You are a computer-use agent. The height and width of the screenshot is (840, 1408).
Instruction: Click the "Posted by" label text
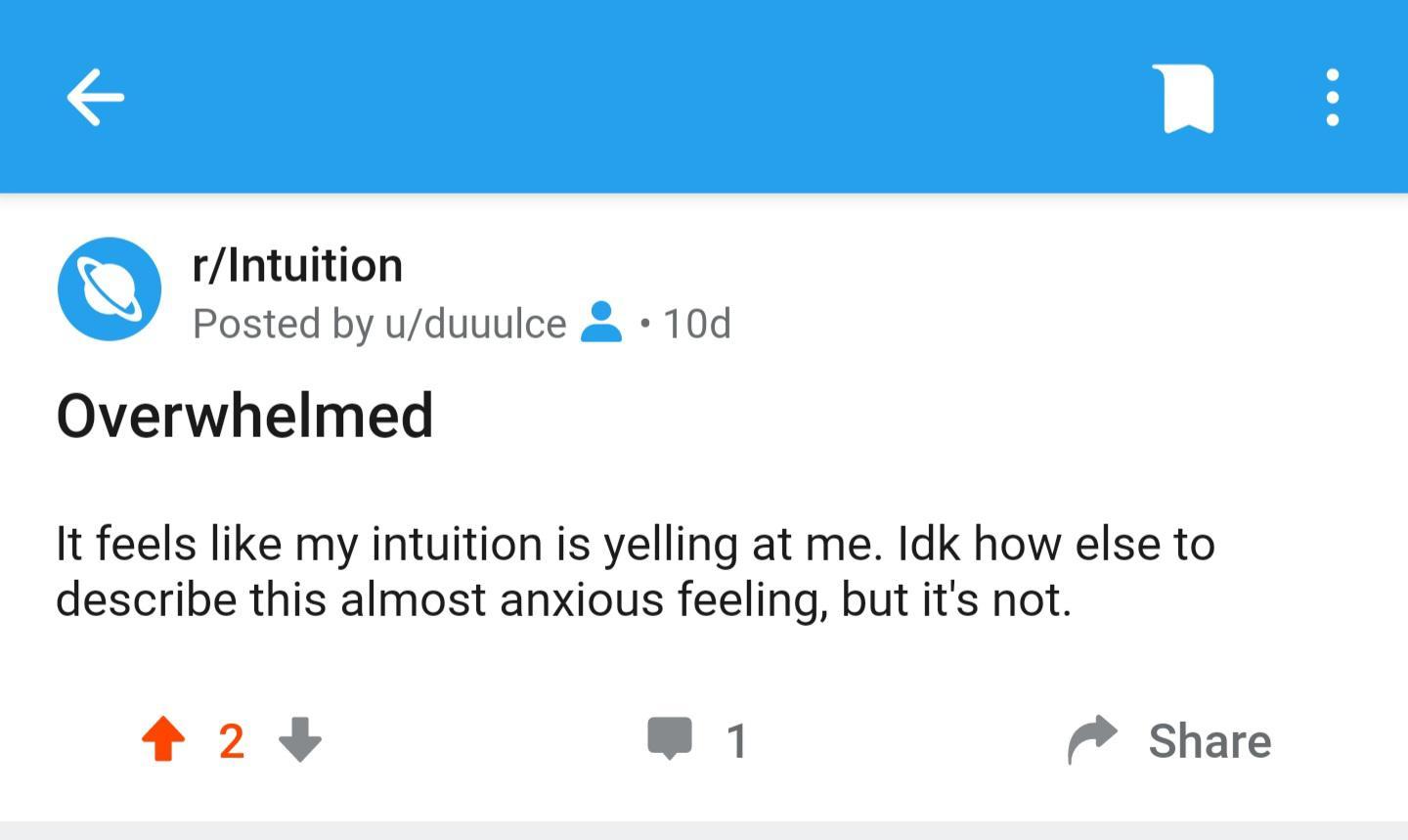tap(283, 324)
